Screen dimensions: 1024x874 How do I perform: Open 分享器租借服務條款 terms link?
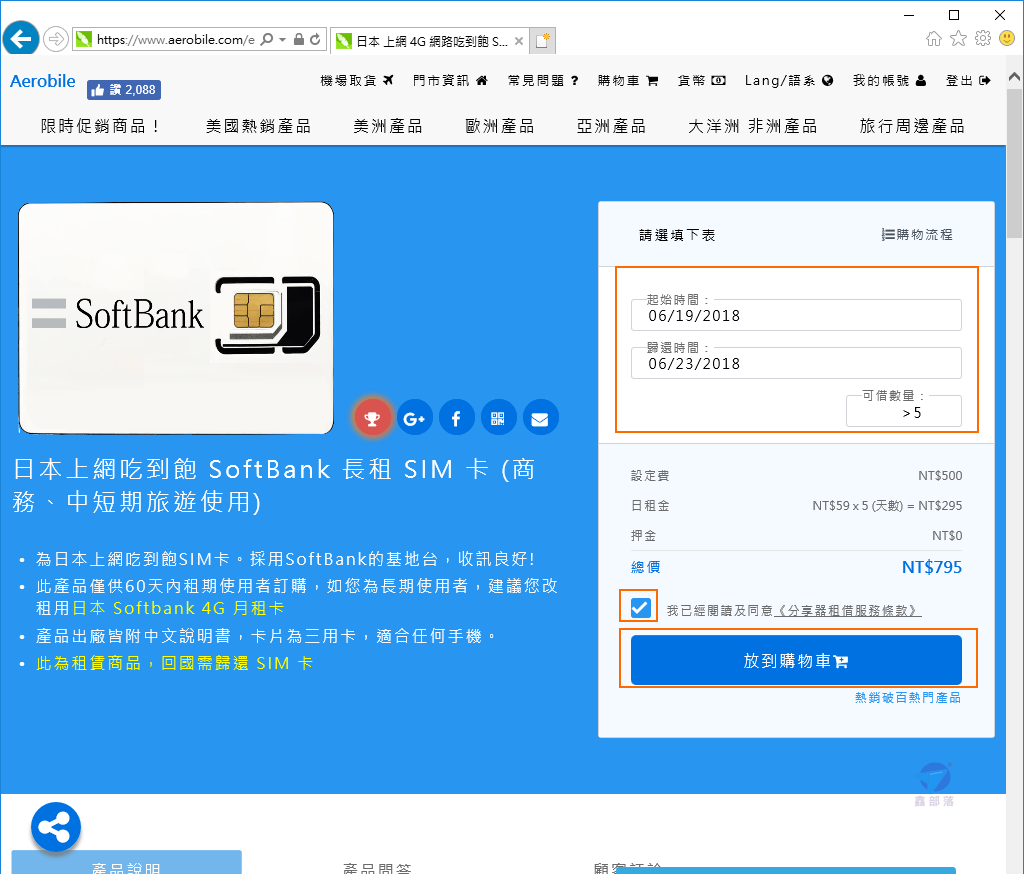[x=848, y=611]
